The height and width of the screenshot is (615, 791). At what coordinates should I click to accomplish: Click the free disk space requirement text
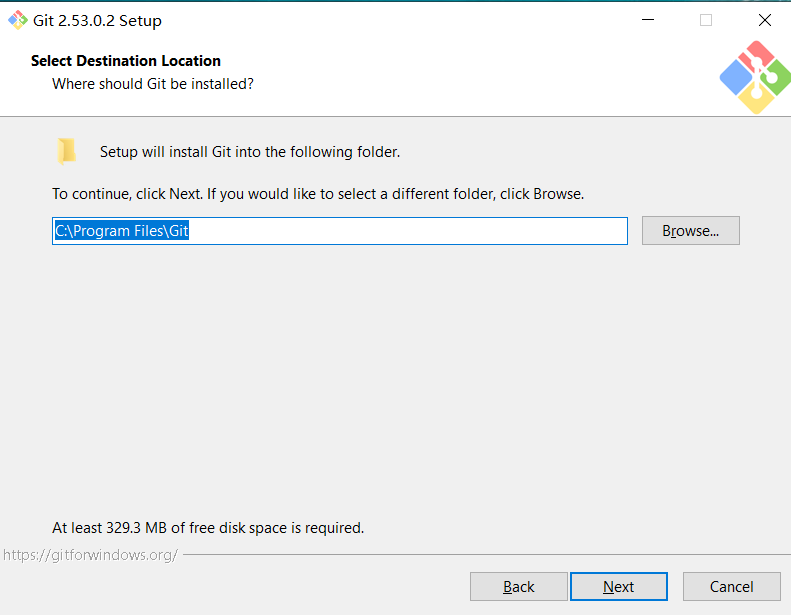pyautogui.click(x=208, y=527)
